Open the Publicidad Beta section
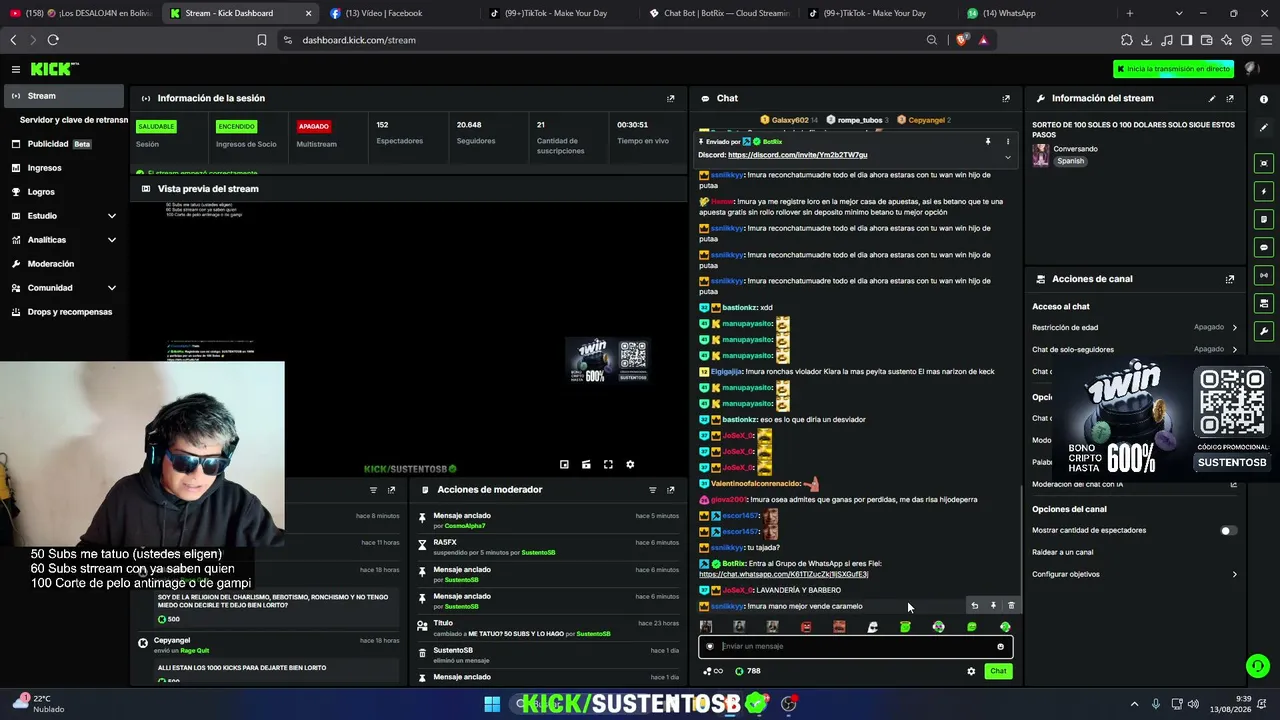 64,144
